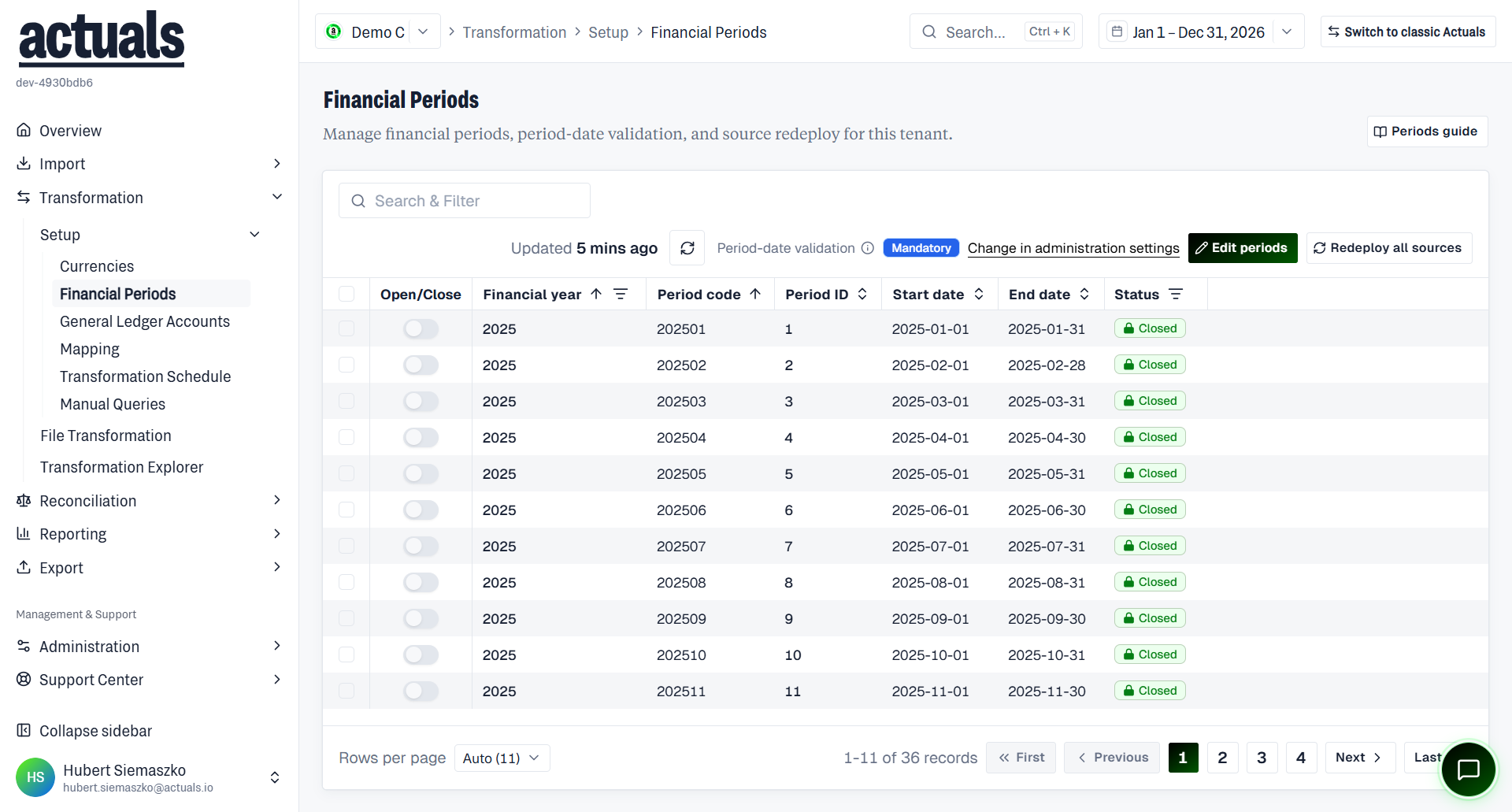Click the Financial year filter icon
This screenshot has height=812, width=1512.
pyautogui.click(x=621, y=294)
